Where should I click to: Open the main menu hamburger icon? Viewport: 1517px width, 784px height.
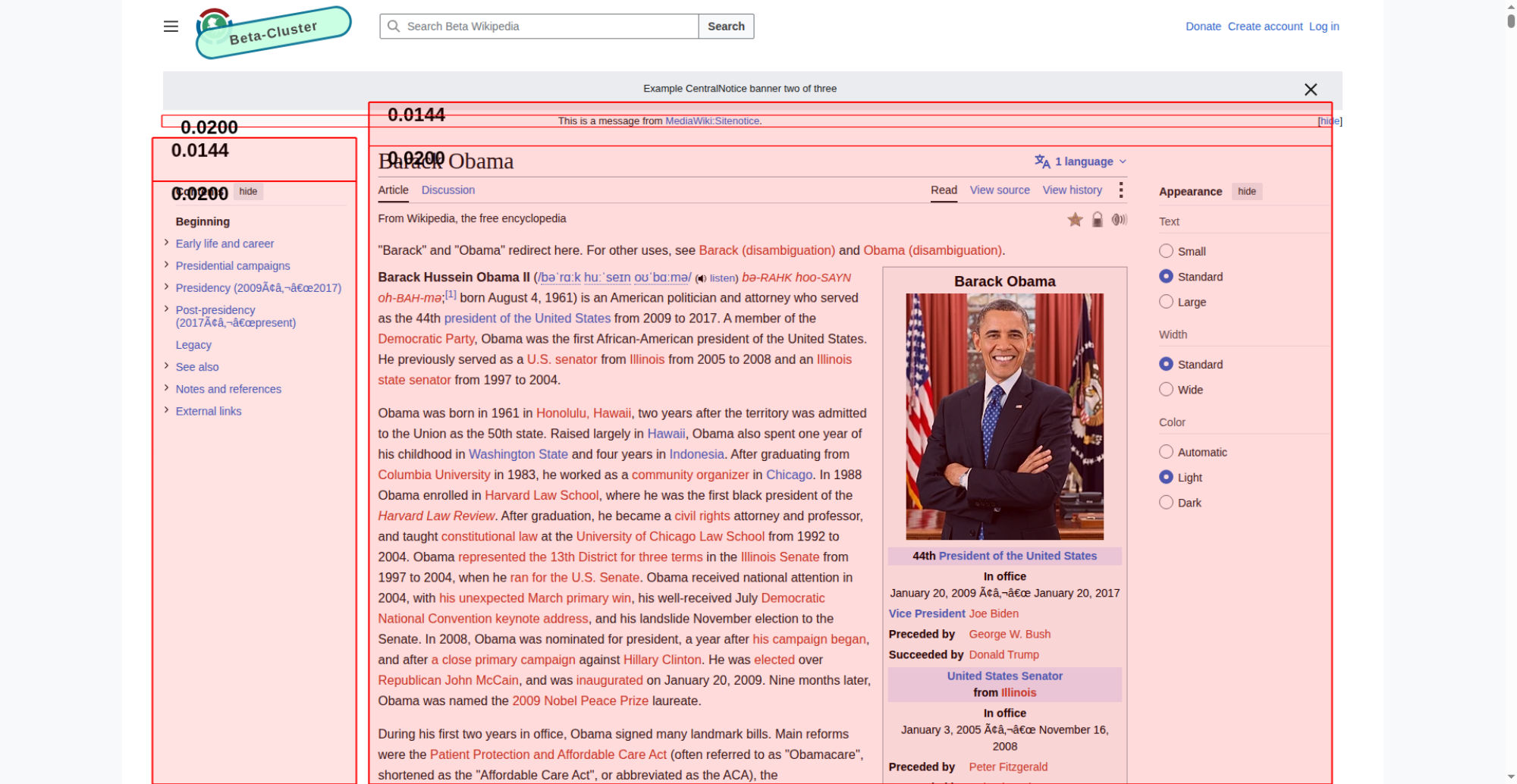pos(171,27)
